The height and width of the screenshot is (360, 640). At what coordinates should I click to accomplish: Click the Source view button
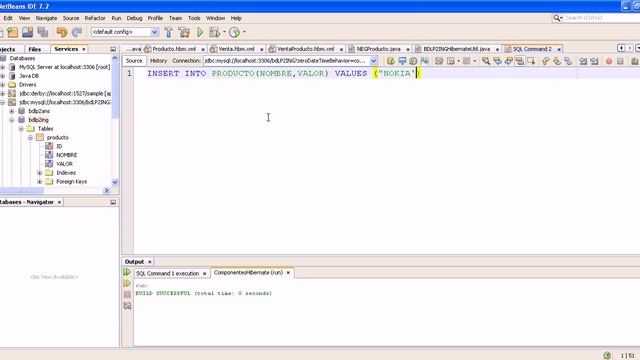tap(134, 61)
